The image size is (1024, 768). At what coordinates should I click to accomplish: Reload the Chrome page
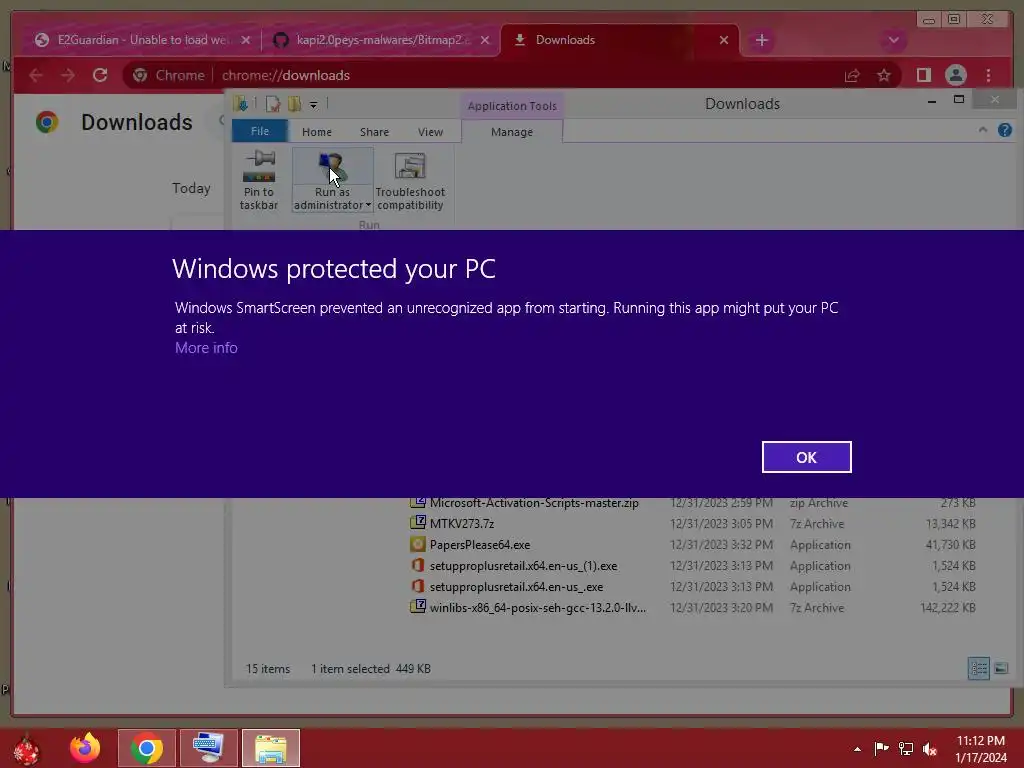100,75
